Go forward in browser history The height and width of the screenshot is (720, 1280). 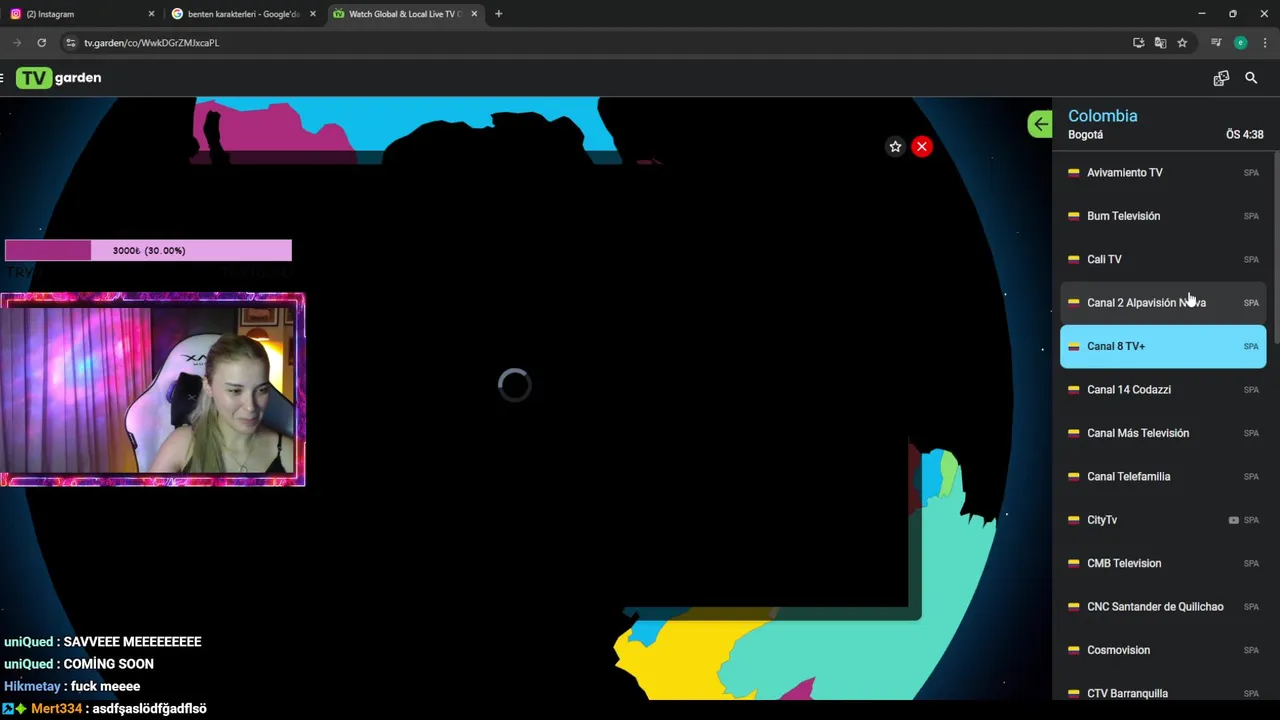coord(16,43)
